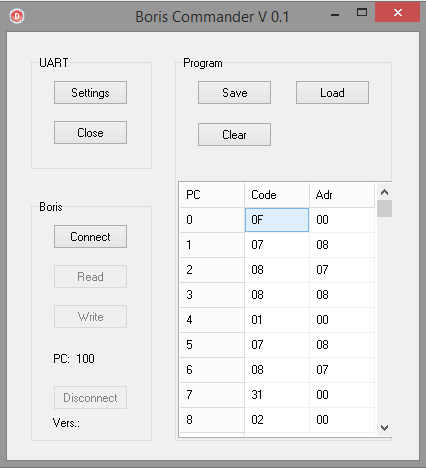This screenshot has height=468, width=426.
Task: Save the current program
Action: [x=234, y=93]
